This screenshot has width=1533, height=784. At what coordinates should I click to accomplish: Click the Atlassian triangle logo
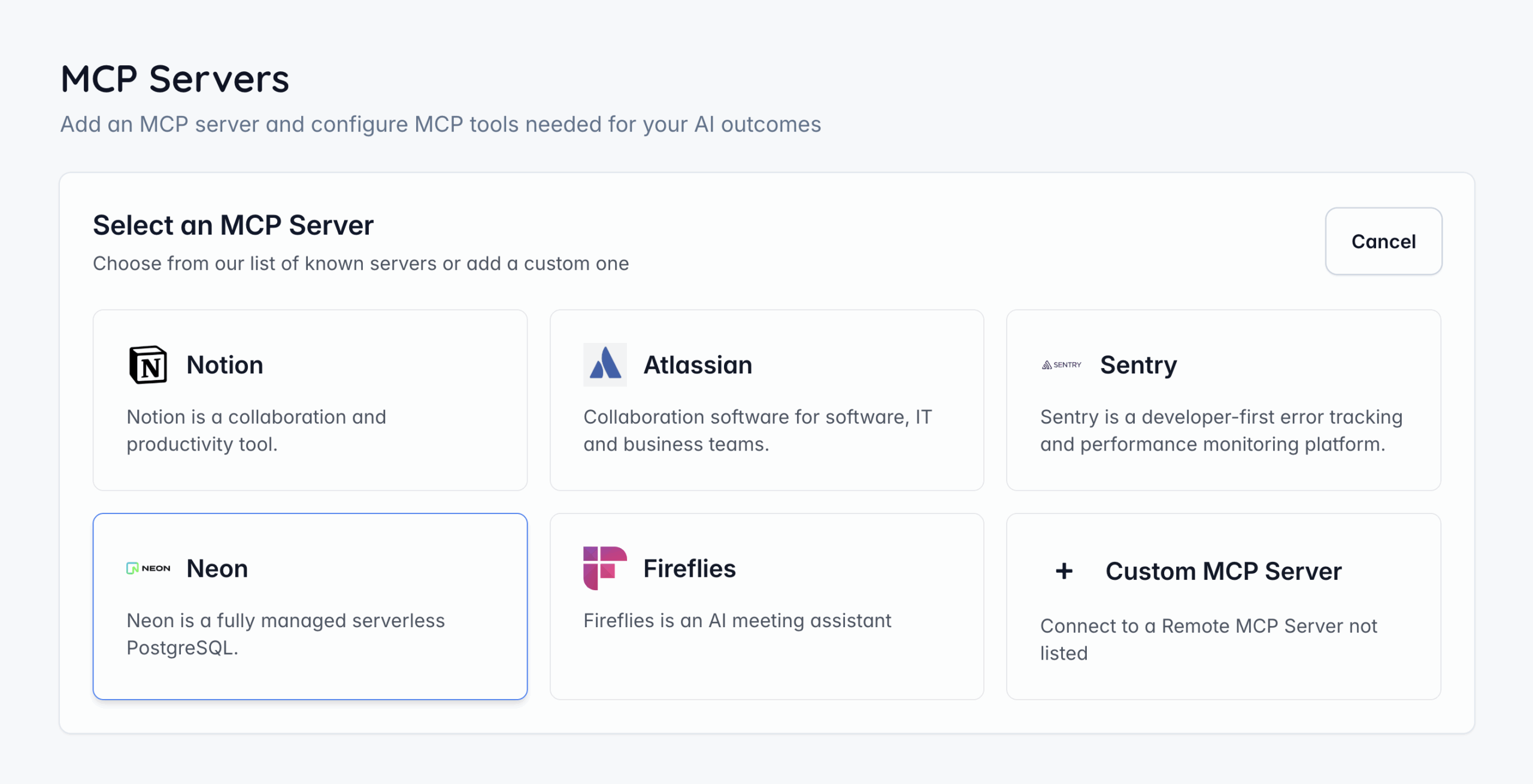coord(604,363)
